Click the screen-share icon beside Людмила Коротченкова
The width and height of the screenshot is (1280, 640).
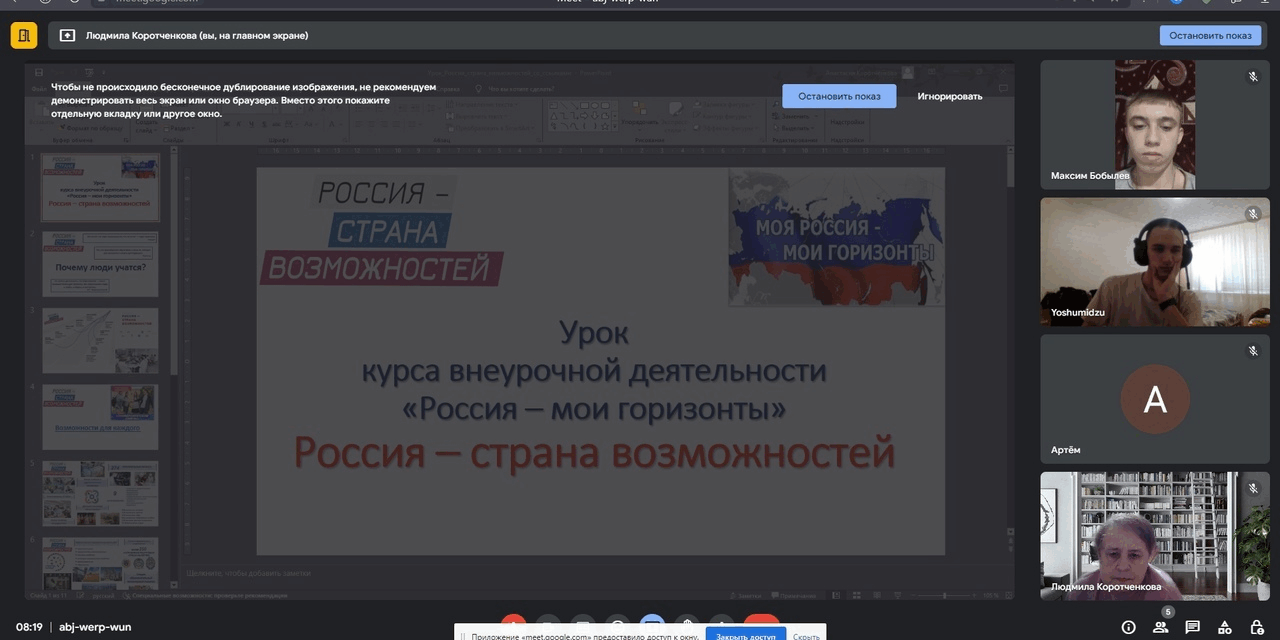[x=68, y=36]
